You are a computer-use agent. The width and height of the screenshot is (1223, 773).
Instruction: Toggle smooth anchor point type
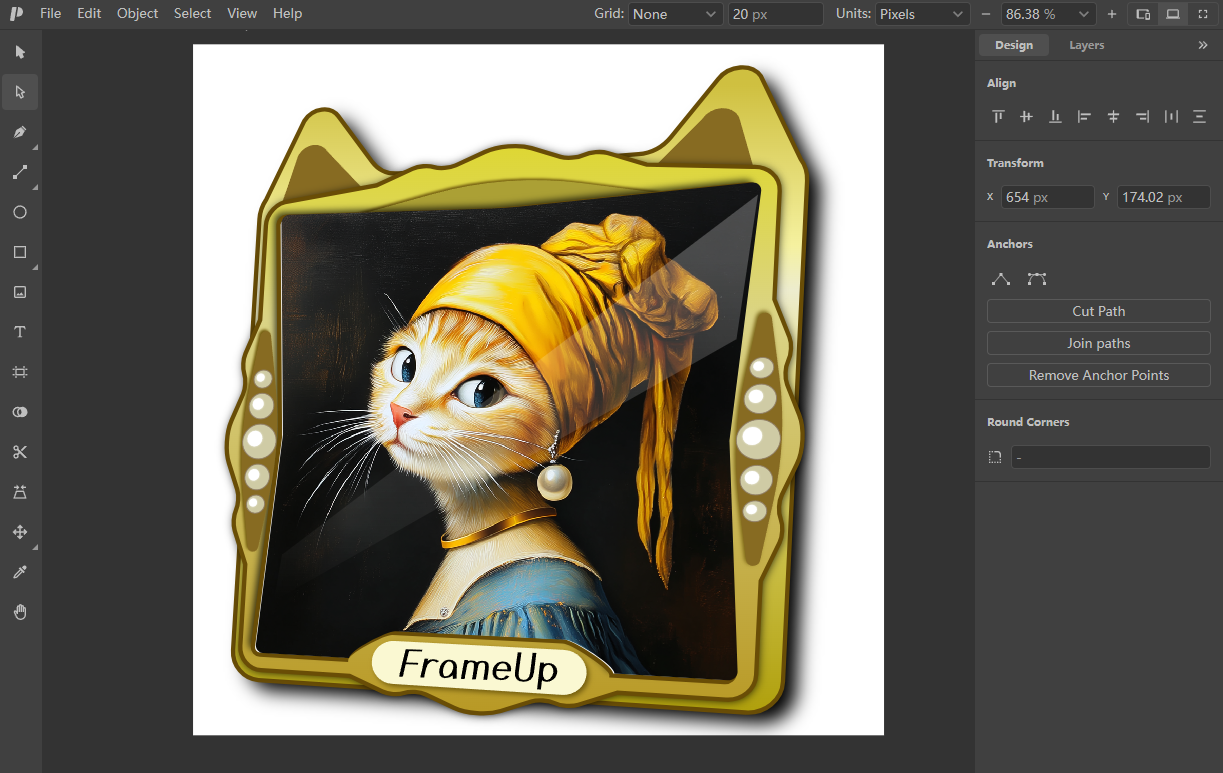pyautogui.click(x=1037, y=279)
